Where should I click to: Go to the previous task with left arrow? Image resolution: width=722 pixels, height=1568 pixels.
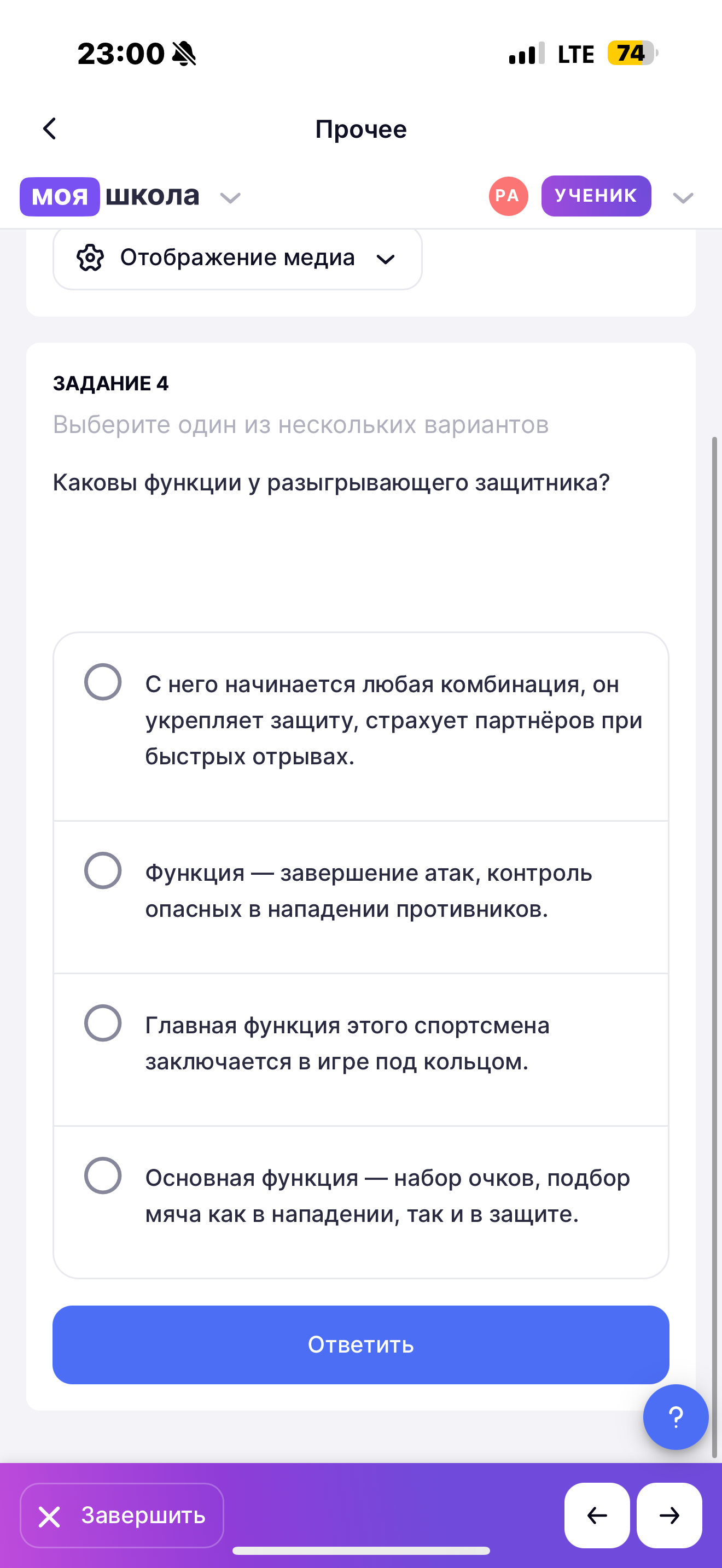point(597,1514)
